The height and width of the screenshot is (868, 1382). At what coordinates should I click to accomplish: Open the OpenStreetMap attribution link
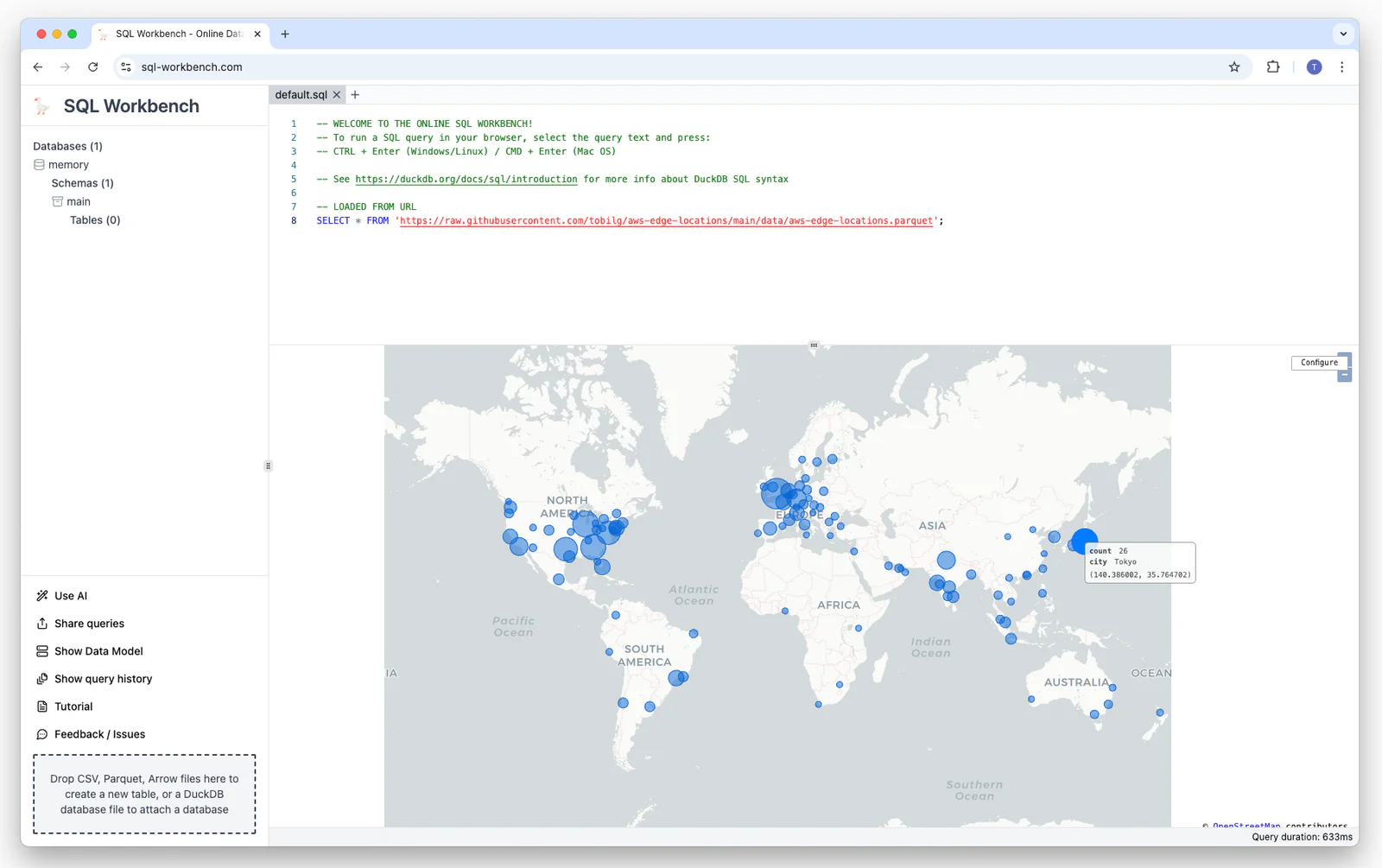click(1246, 826)
